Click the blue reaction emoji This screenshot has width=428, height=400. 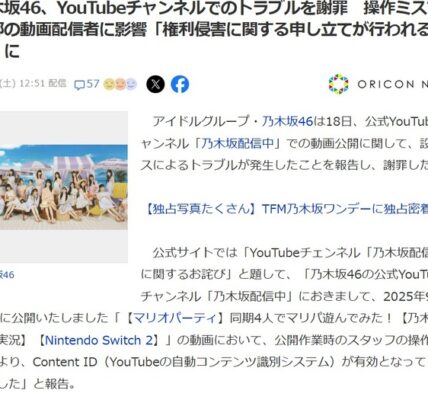[131, 84]
